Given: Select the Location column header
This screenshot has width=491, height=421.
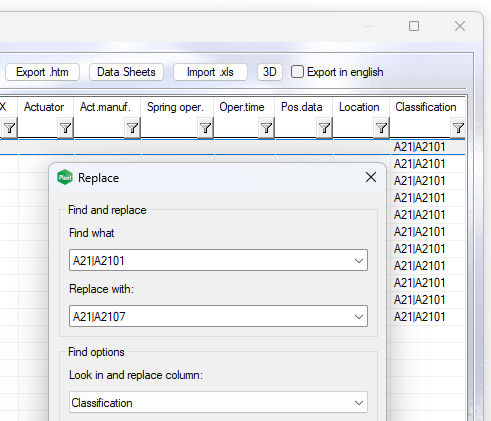Looking at the screenshot, I should click(x=359, y=107).
